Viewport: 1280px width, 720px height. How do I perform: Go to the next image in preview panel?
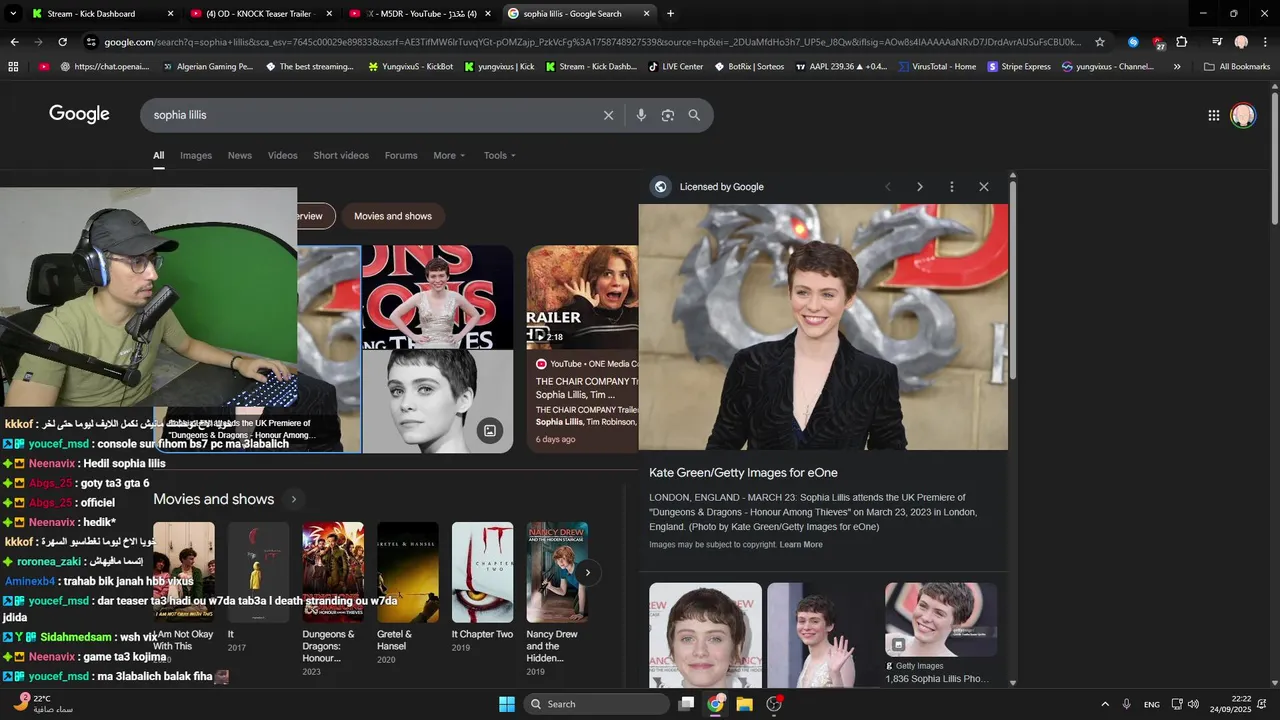tap(920, 187)
